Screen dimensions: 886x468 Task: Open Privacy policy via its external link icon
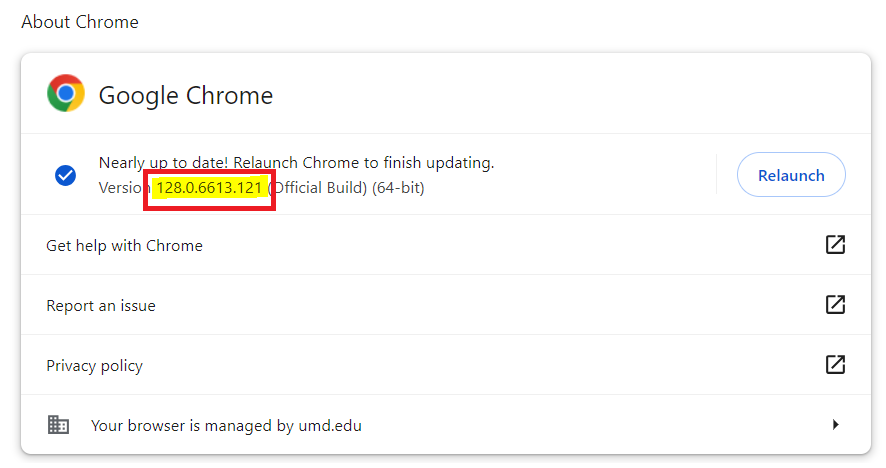click(835, 365)
